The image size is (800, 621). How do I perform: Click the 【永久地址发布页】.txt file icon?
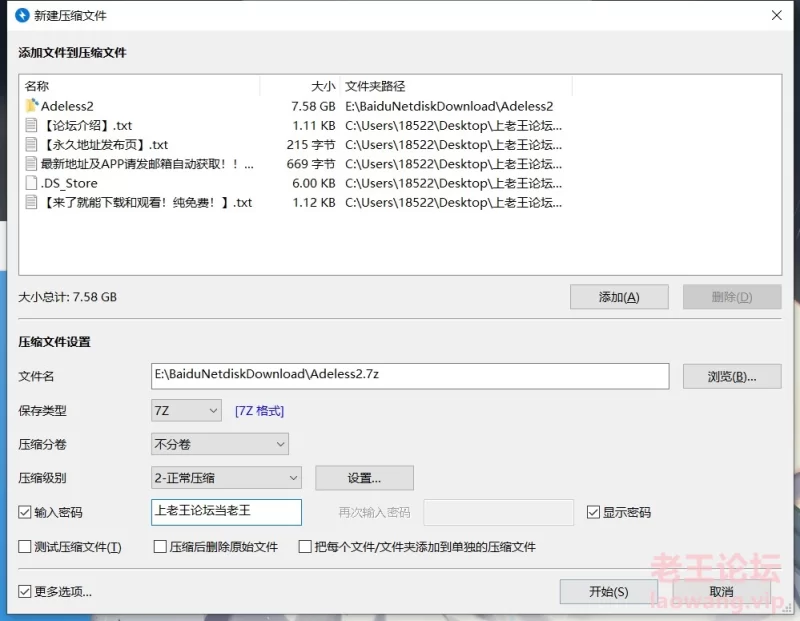[x=32, y=144]
